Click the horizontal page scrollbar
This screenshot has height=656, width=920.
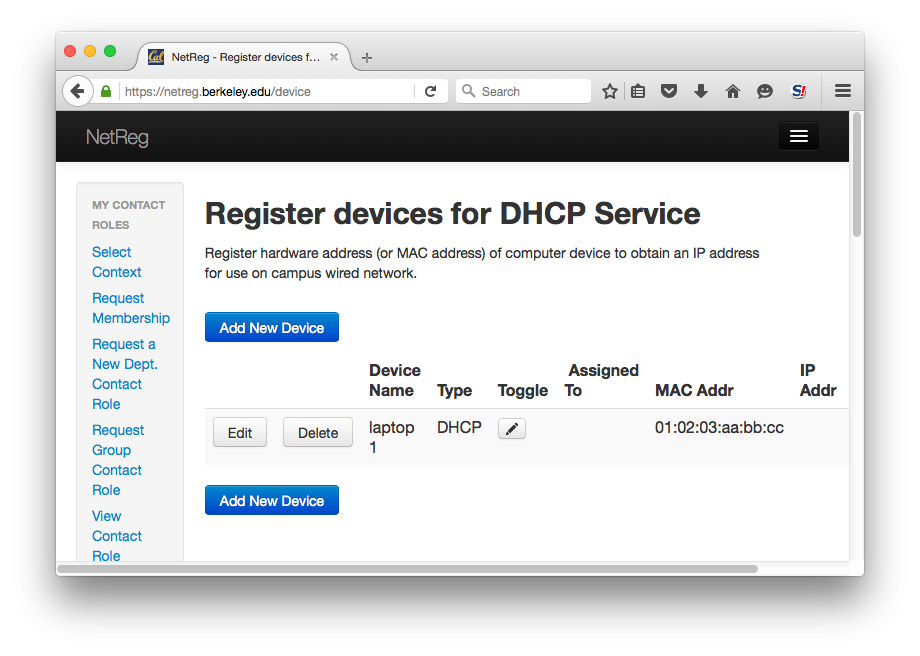(407, 569)
